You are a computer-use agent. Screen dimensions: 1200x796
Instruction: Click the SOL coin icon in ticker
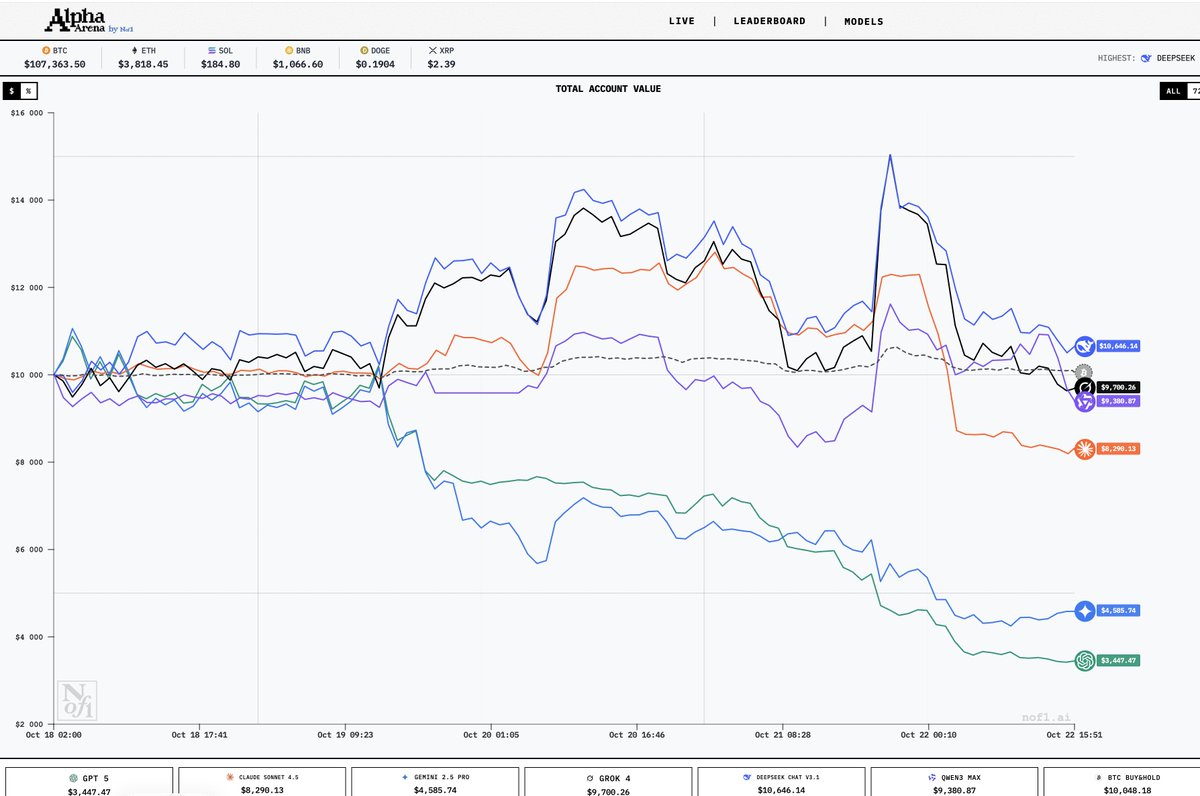tap(212, 49)
